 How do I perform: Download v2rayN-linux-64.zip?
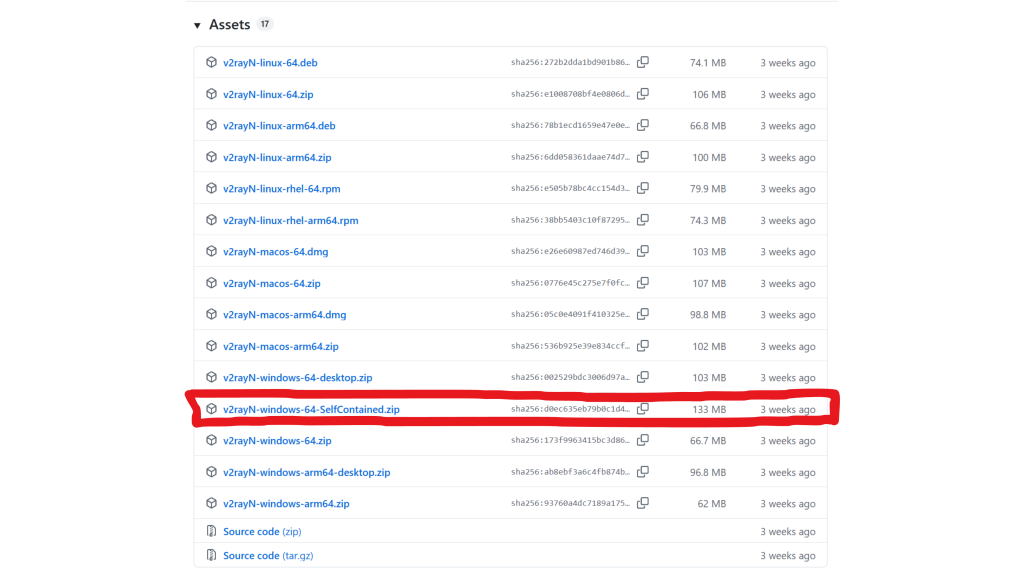268,94
